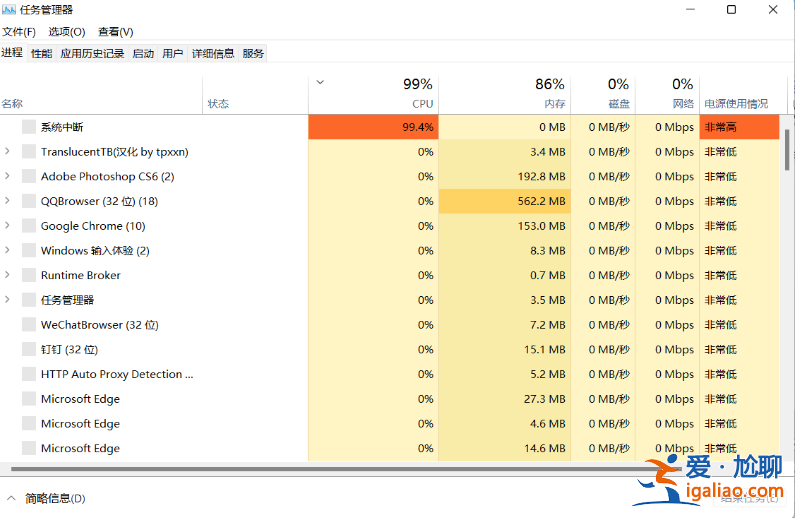
Task: Click the vertical scrollbar thumb
Action: tap(787, 149)
